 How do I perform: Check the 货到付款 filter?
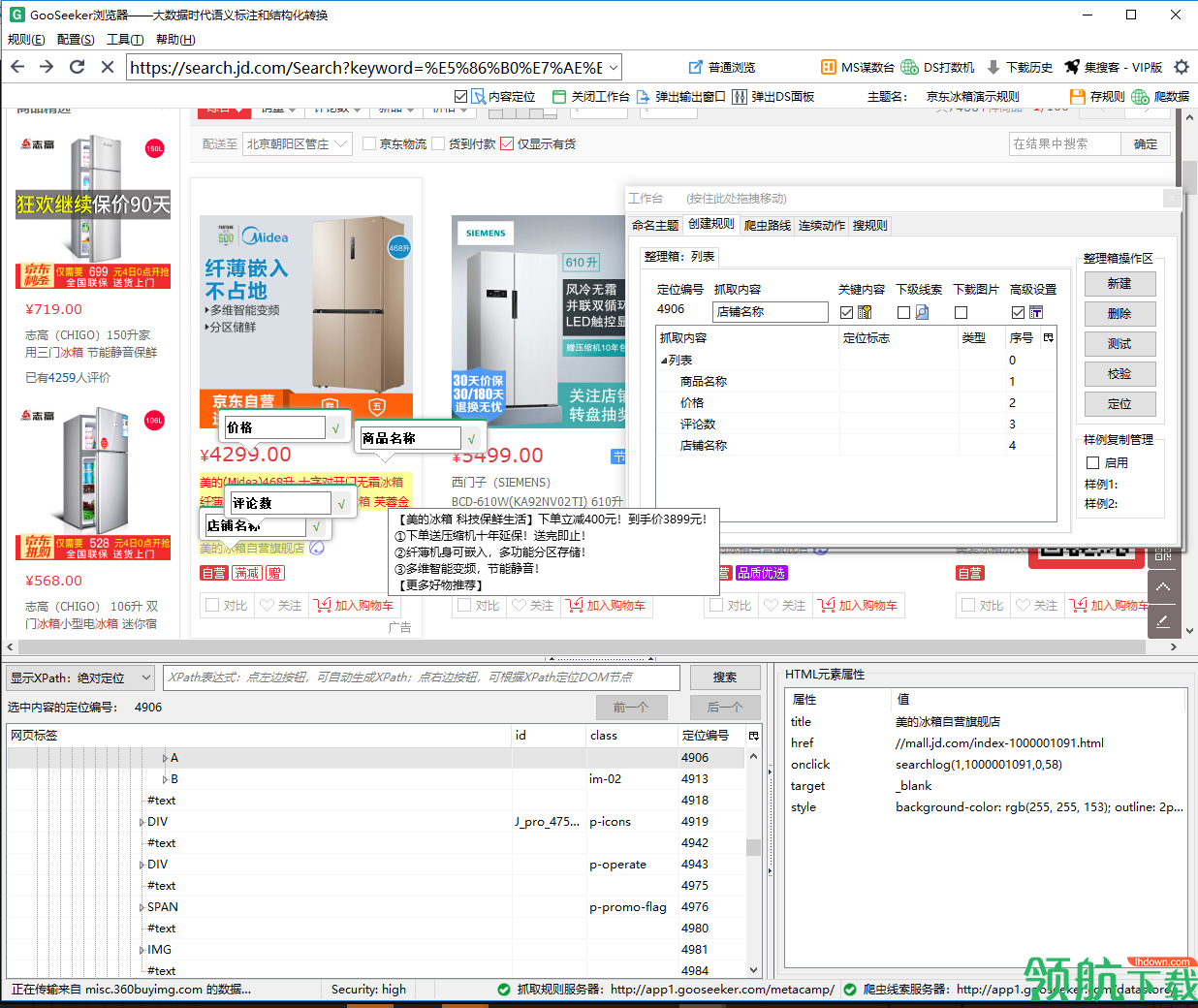[x=438, y=143]
